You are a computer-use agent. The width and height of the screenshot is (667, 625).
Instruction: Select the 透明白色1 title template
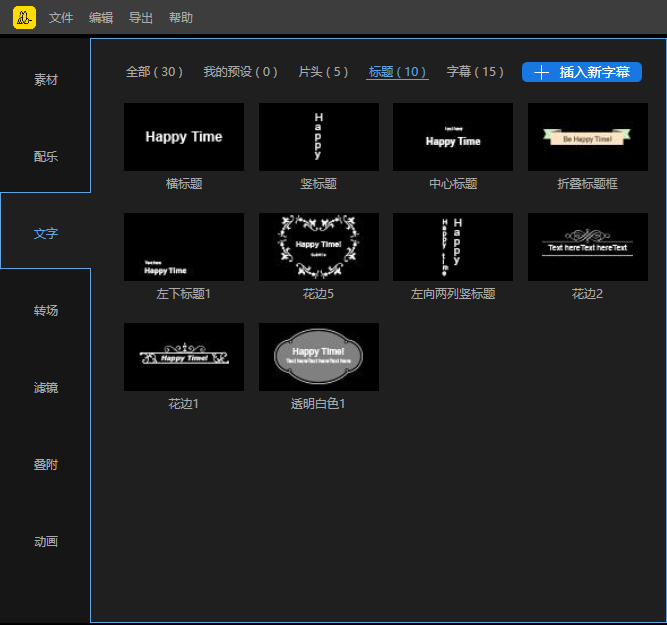click(319, 357)
